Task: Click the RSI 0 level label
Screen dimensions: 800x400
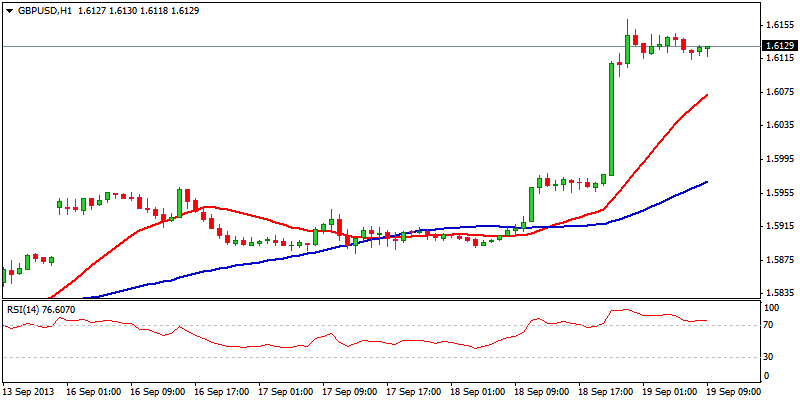Action: [x=767, y=376]
